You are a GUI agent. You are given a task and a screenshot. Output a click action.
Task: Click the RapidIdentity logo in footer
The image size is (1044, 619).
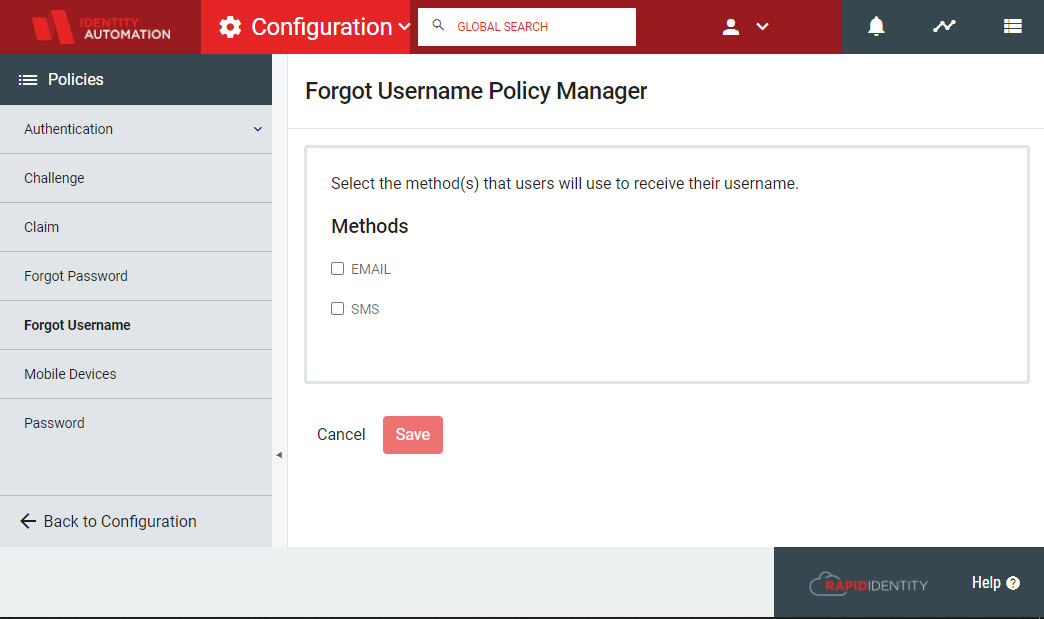pos(868,584)
